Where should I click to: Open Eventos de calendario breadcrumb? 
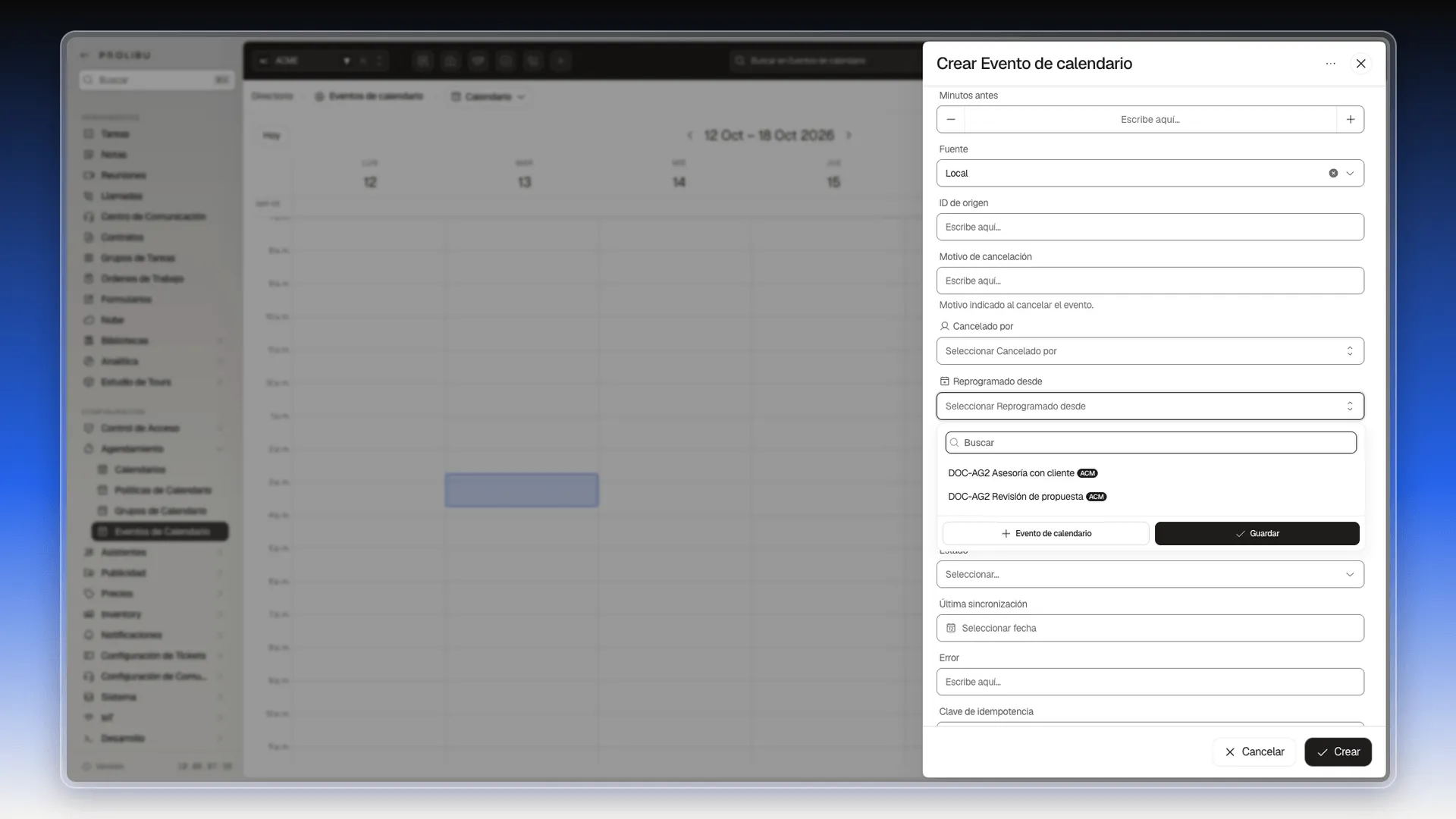[x=369, y=96]
